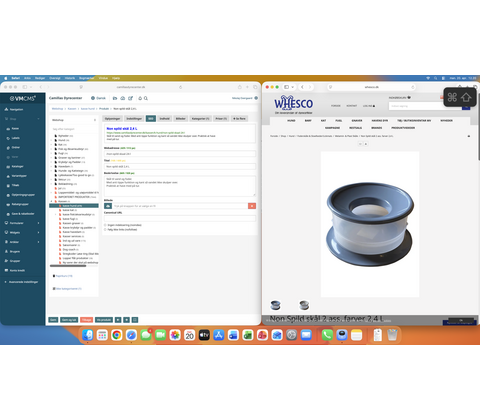Image resolution: width=480 pixels, height=420 pixels.
Task: Expand Formularer in the VMCMS sidebar
Action: coord(38,223)
